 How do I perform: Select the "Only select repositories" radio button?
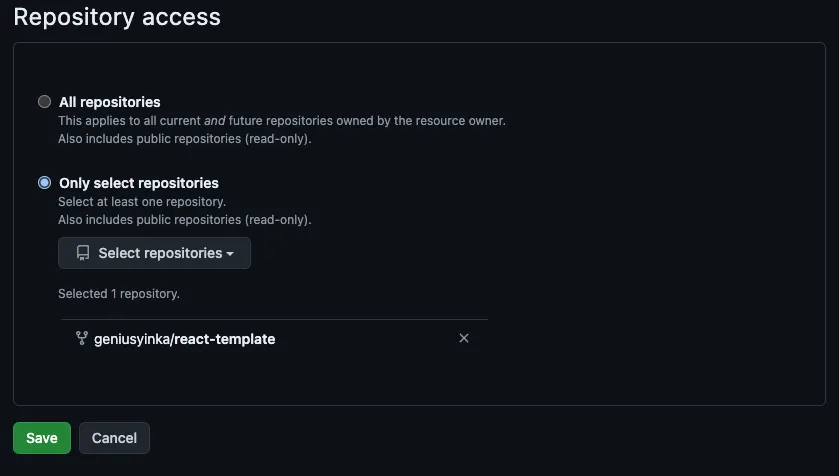(44, 183)
